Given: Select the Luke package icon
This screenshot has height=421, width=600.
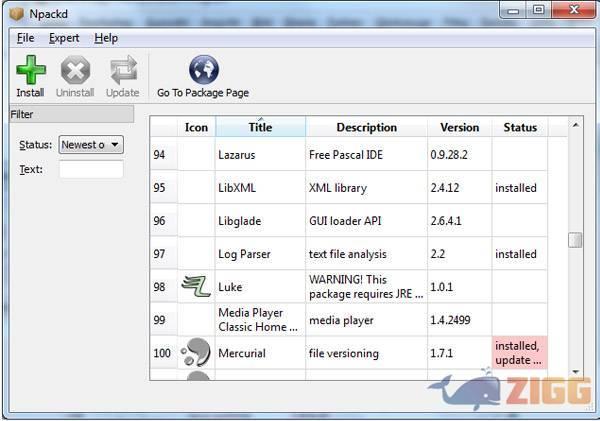Looking at the screenshot, I should tap(196, 287).
